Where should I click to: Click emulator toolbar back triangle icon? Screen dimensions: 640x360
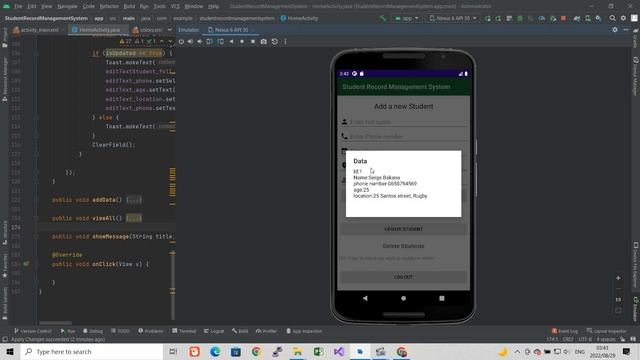231,41
